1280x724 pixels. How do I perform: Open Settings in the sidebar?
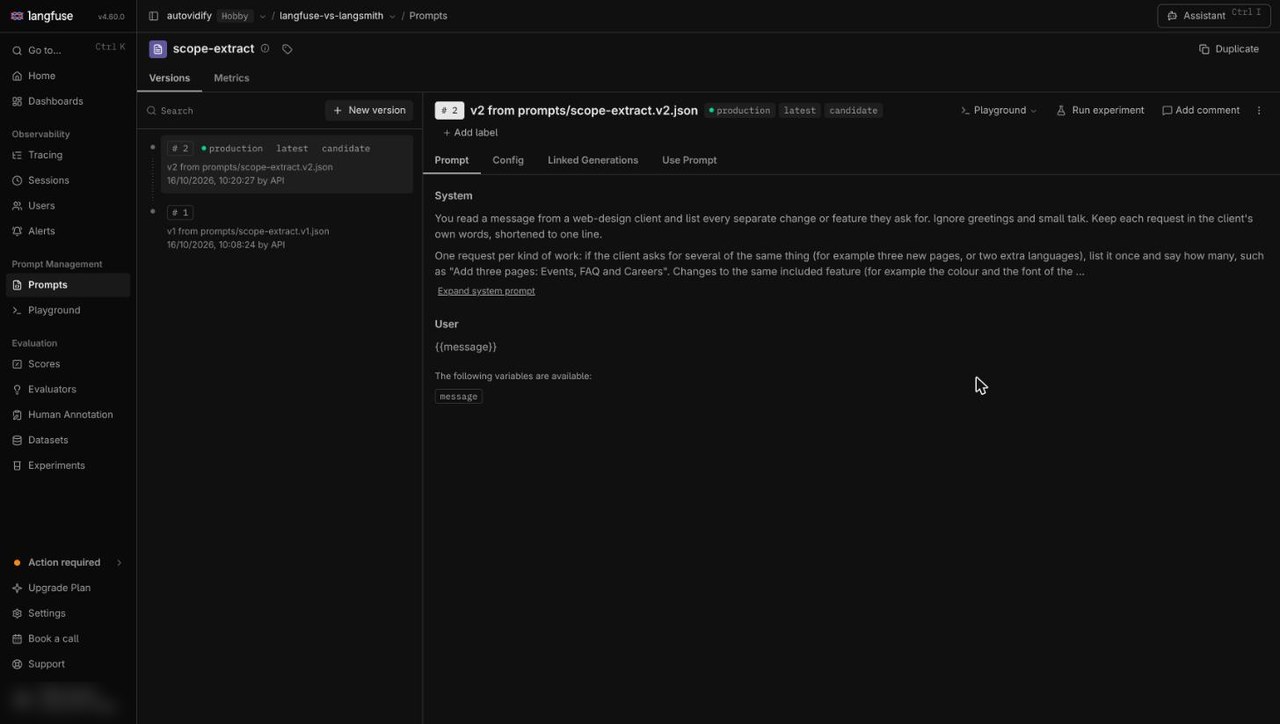tap(68, 613)
